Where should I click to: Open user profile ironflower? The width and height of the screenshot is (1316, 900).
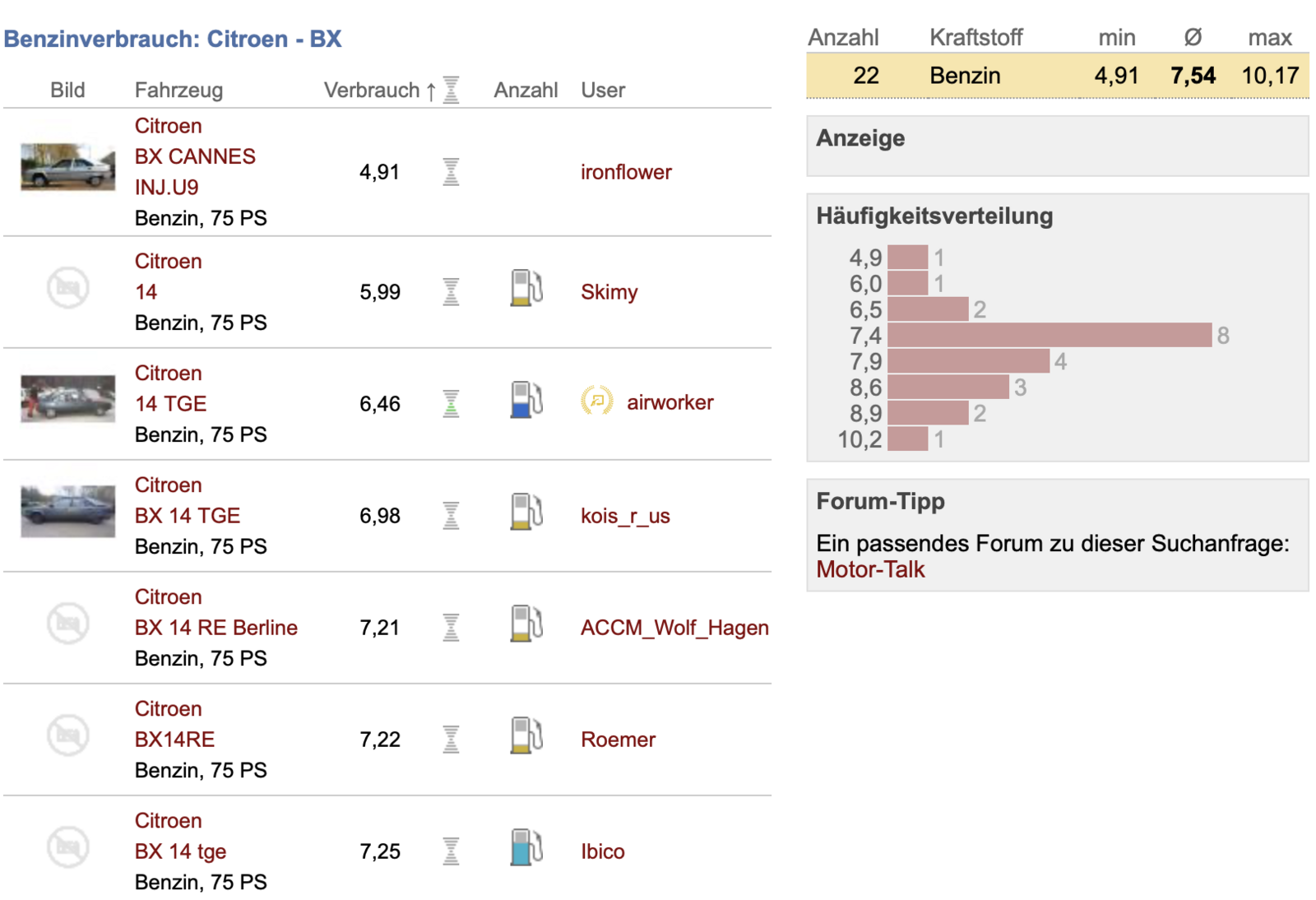pyautogui.click(x=626, y=172)
